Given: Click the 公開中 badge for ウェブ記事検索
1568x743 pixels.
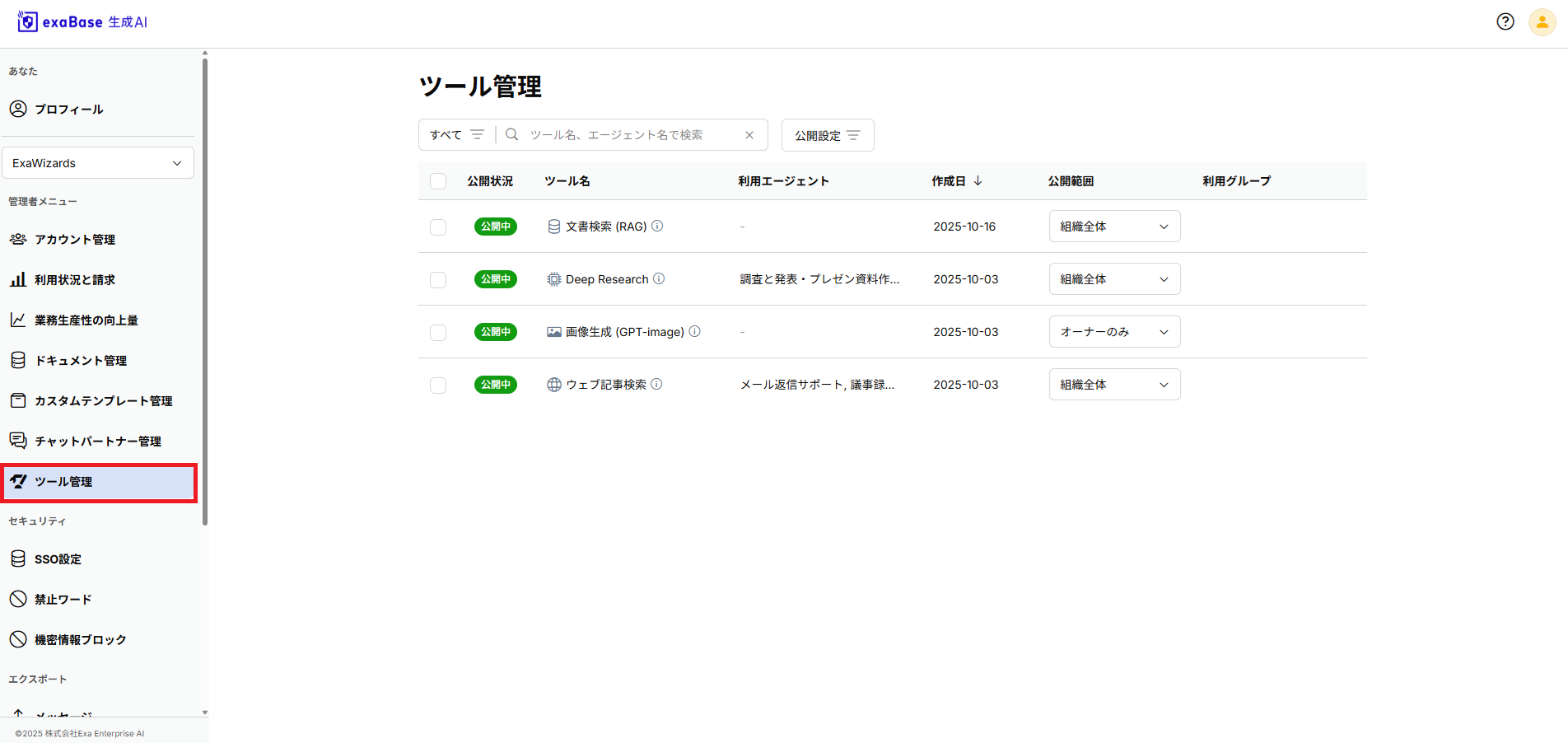Looking at the screenshot, I should [x=496, y=385].
